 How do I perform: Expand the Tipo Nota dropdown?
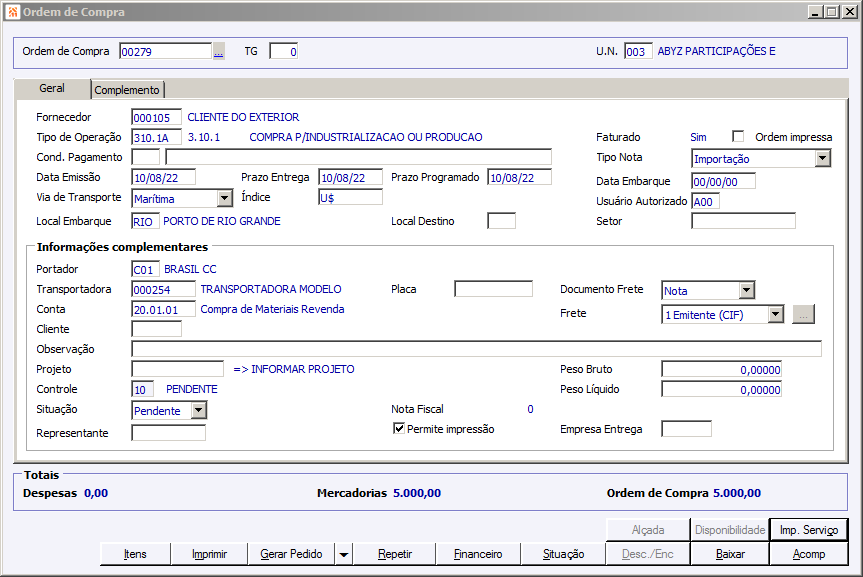[822, 158]
